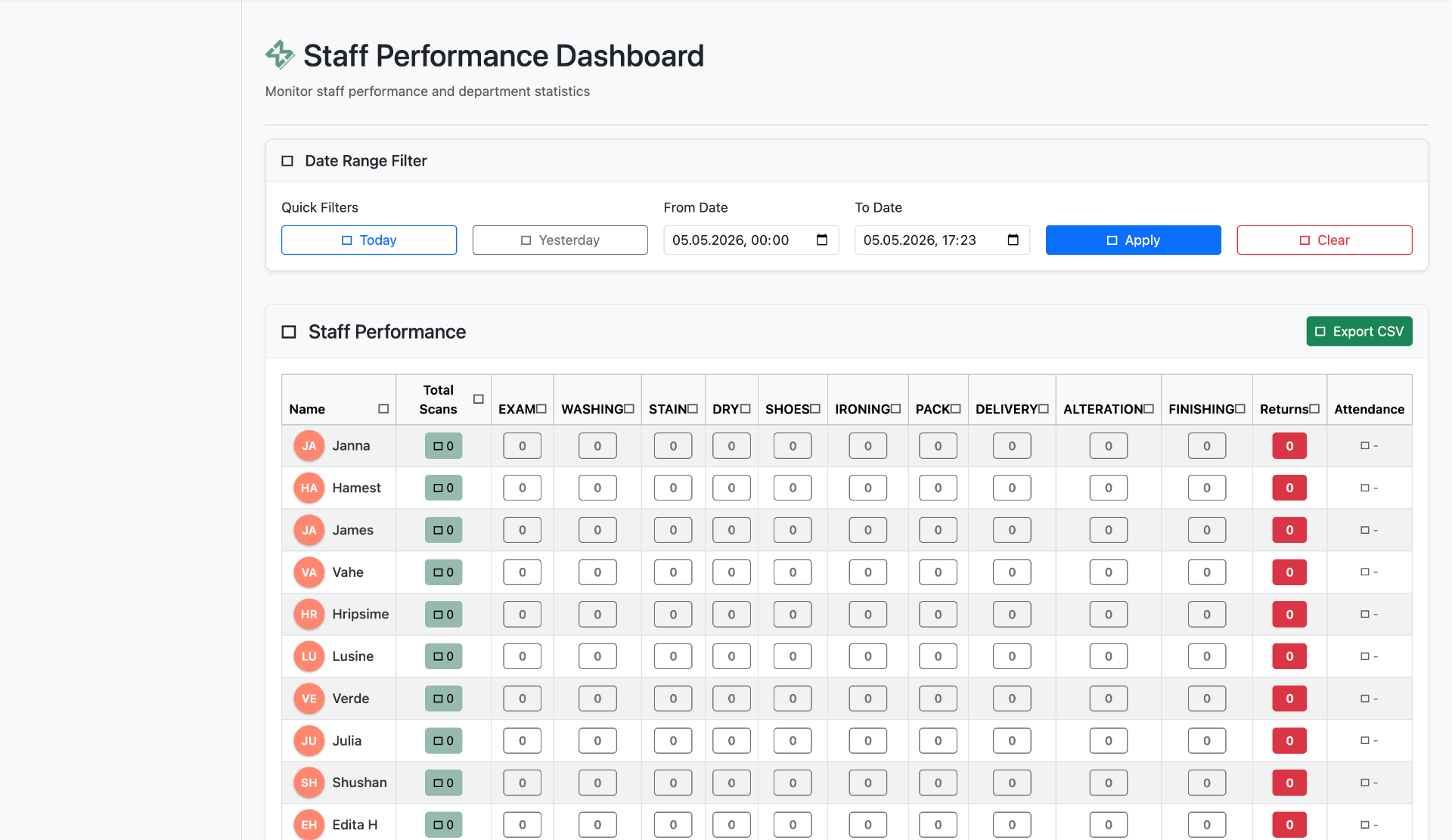Click Lusine's Total Scans green badge
This screenshot has height=840, width=1452.
pos(443,656)
